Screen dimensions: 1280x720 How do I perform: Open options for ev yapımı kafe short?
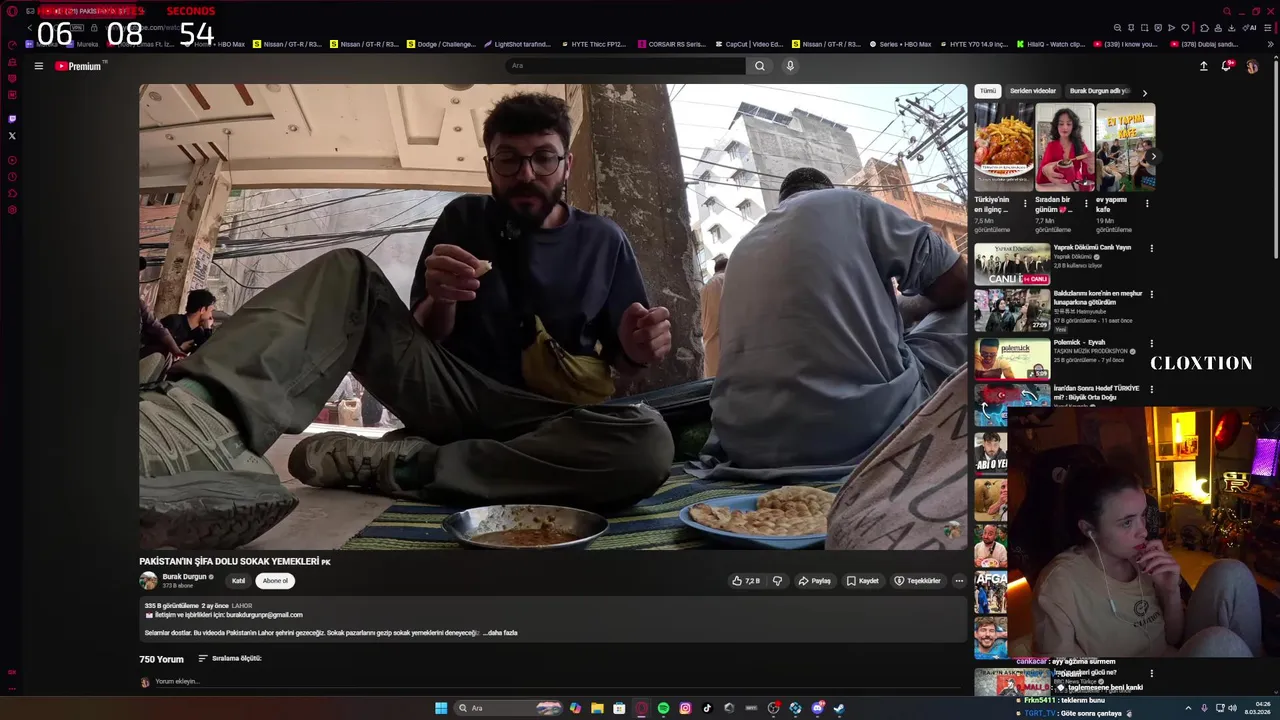click(x=1147, y=204)
